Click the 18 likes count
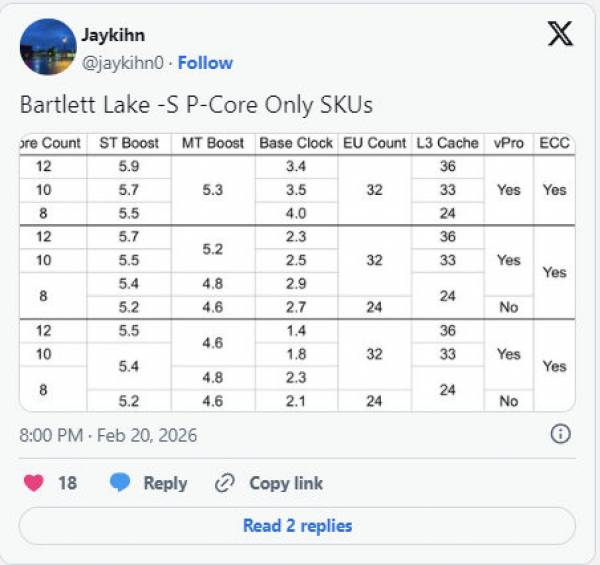Viewport: 600px width, 565px height. click(67, 483)
